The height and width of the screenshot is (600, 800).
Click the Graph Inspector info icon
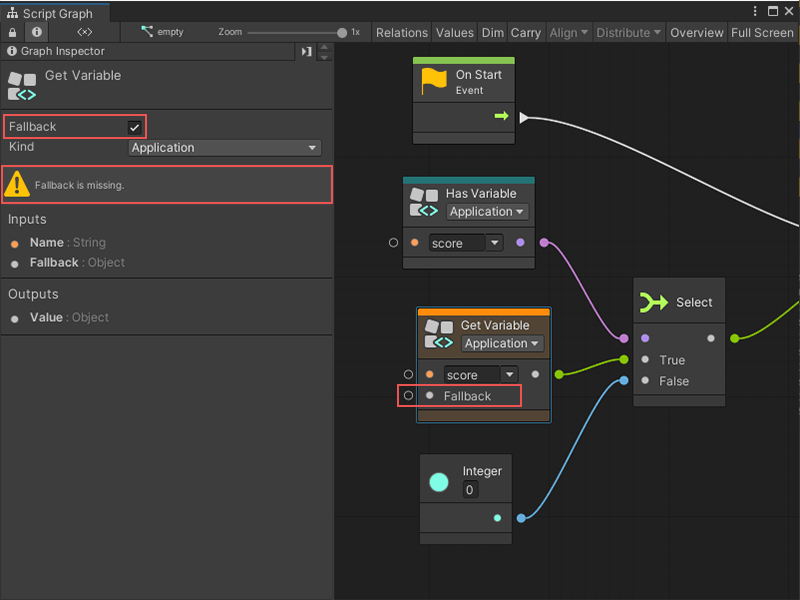click(10, 51)
